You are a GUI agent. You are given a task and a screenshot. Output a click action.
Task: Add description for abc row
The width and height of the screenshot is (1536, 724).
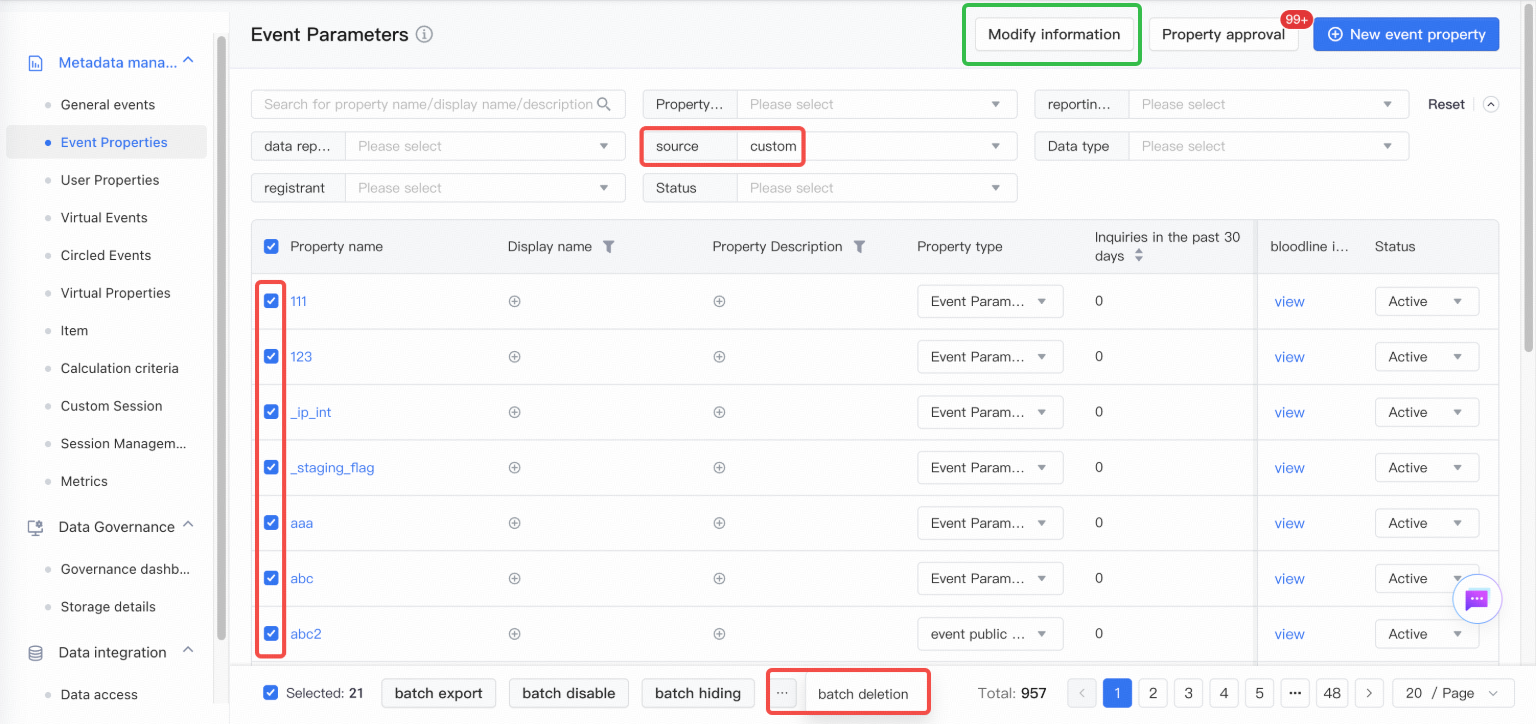pyautogui.click(x=719, y=579)
